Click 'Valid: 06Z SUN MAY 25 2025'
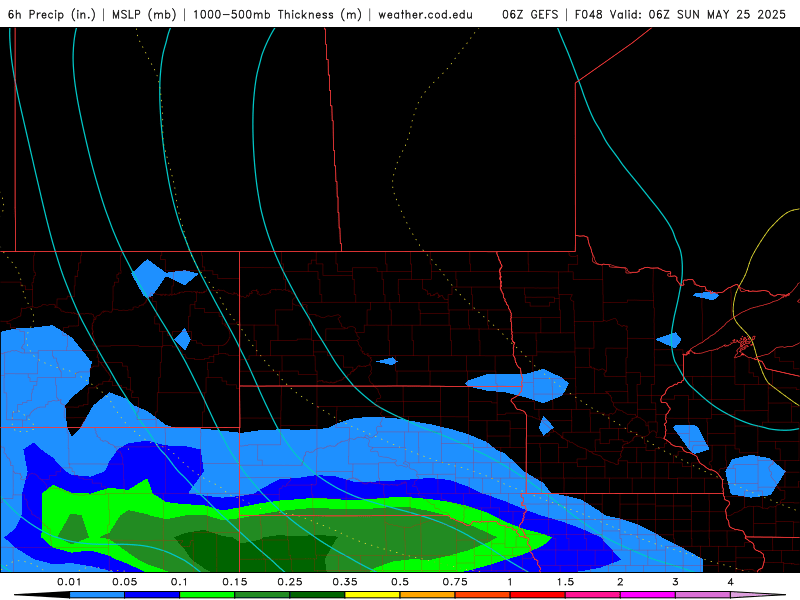 click(x=697, y=15)
